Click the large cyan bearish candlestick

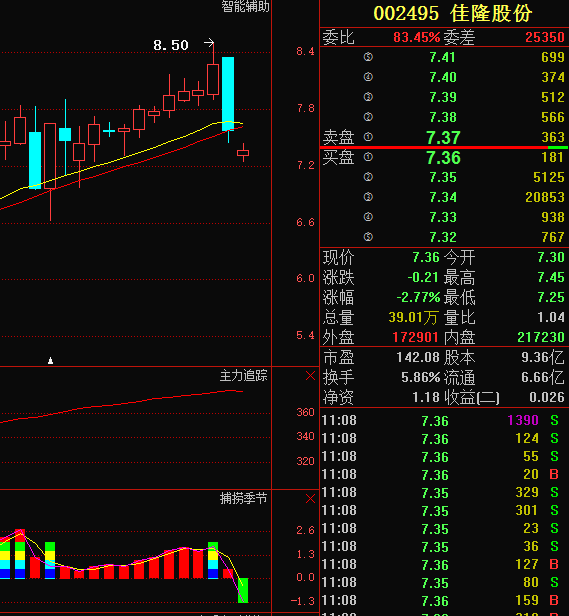pos(228,94)
